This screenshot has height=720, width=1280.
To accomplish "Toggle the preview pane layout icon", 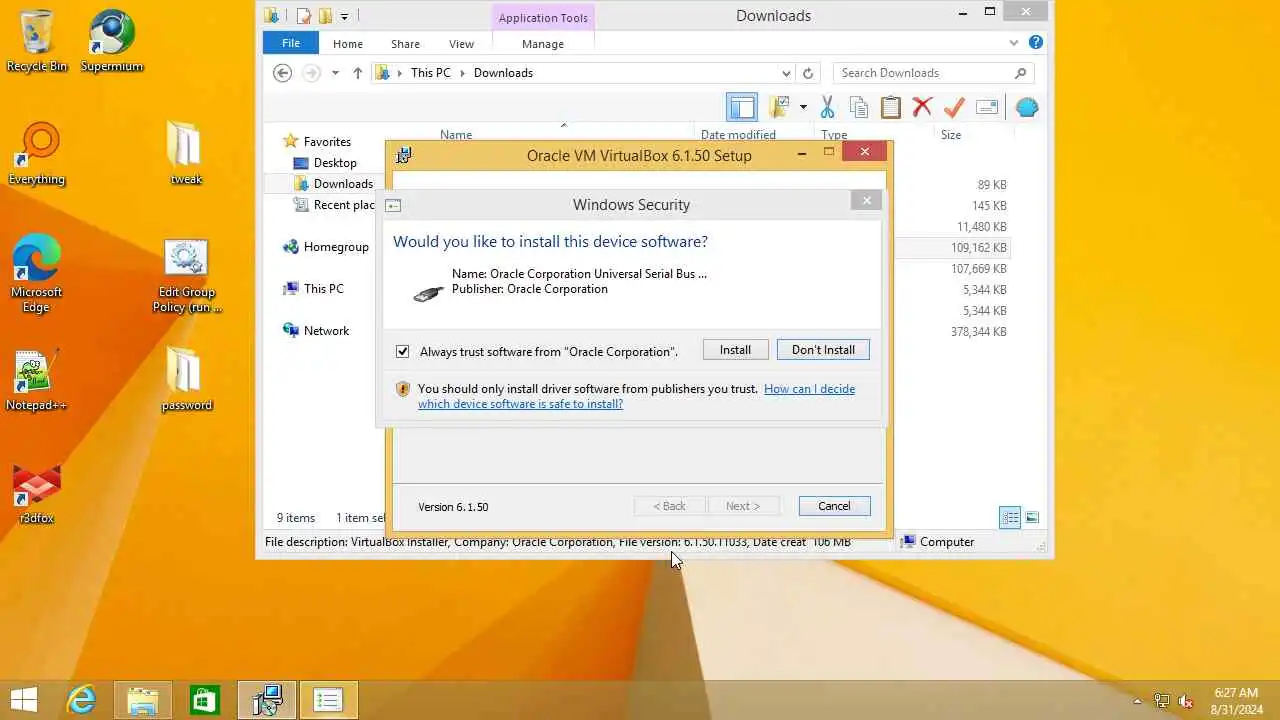I will click(741, 107).
